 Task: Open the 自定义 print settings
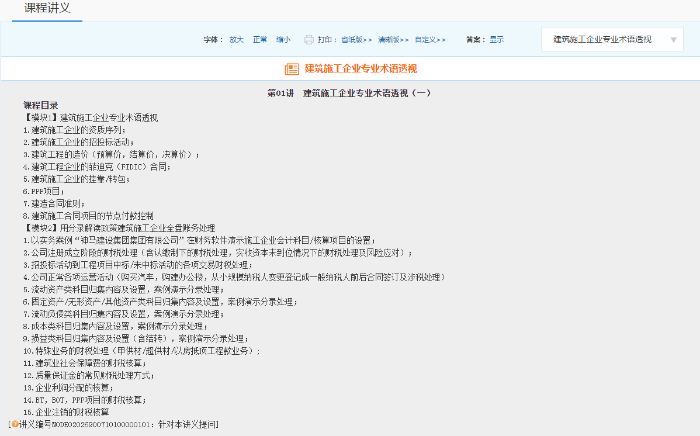click(x=430, y=40)
